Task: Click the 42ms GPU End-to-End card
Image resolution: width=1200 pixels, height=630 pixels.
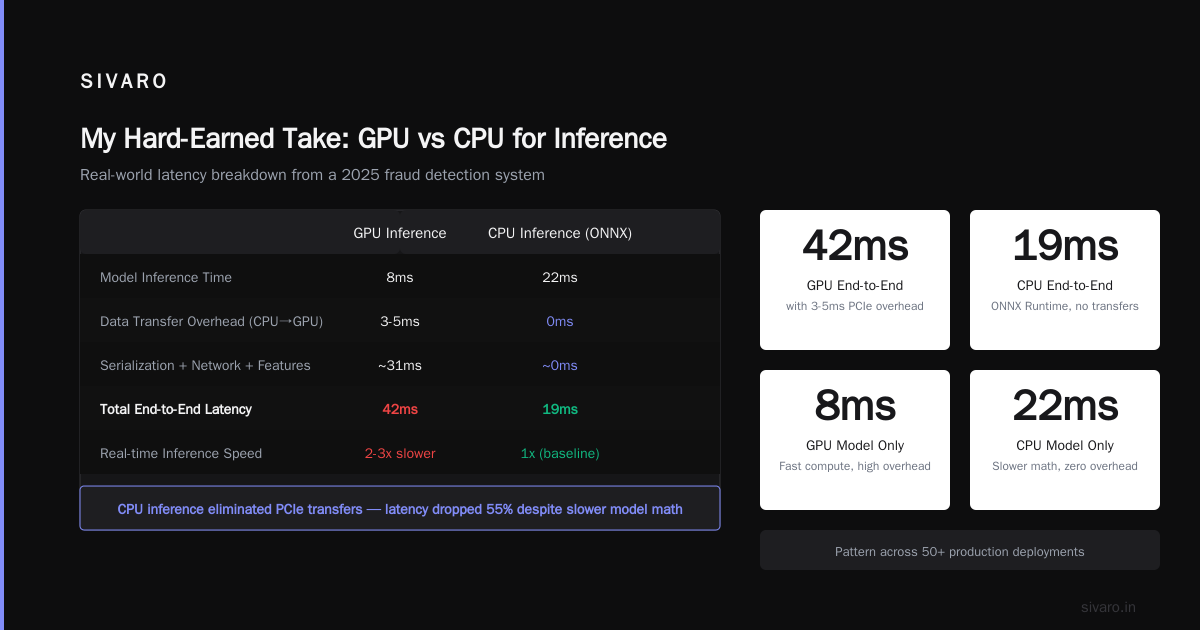Action: 855,280
